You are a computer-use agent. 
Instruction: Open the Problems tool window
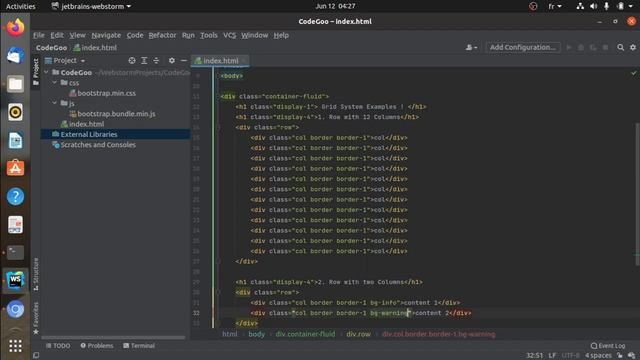tap(97, 345)
